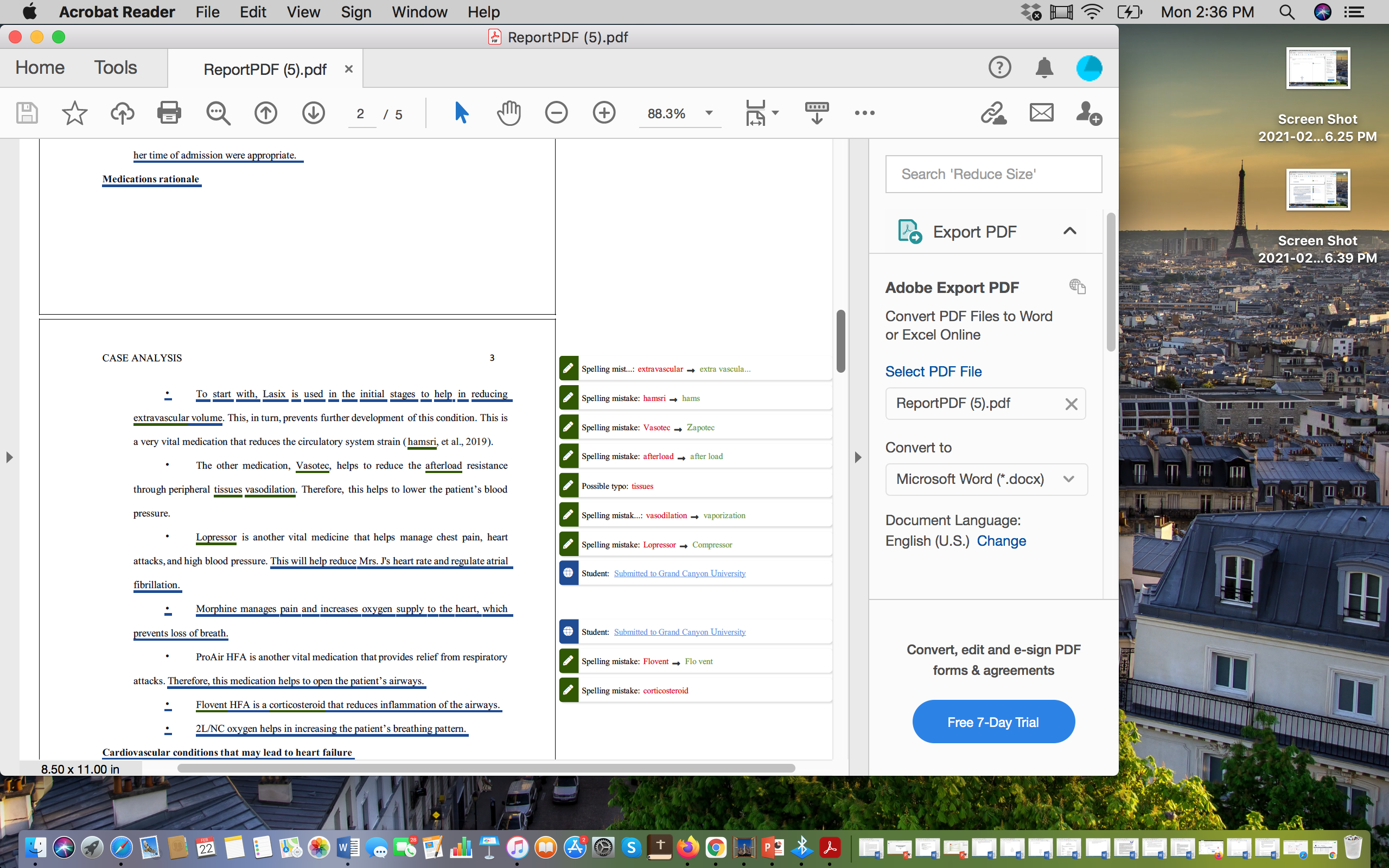
Task: Open the File menu
Action: [x=207, y=12]
